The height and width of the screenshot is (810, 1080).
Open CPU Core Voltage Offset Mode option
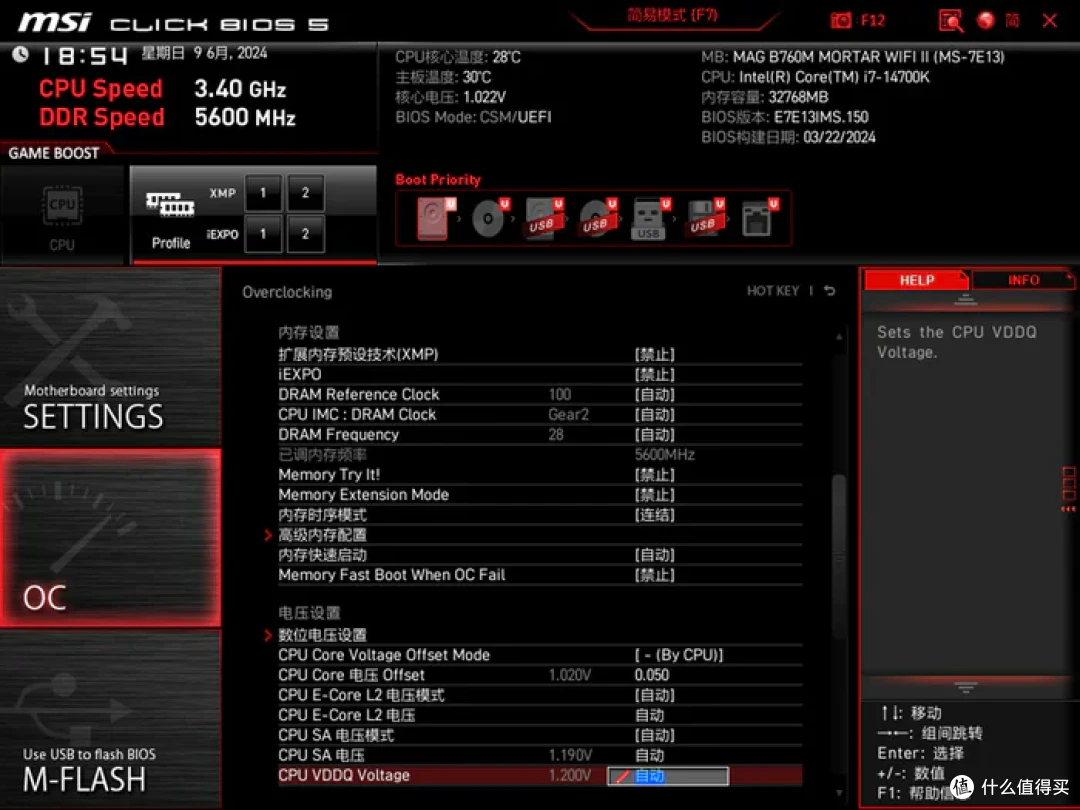pos(540,654)
